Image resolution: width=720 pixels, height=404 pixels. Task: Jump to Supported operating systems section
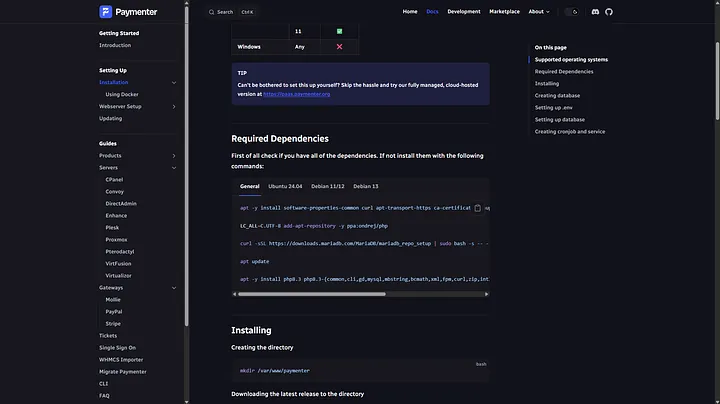571,60
